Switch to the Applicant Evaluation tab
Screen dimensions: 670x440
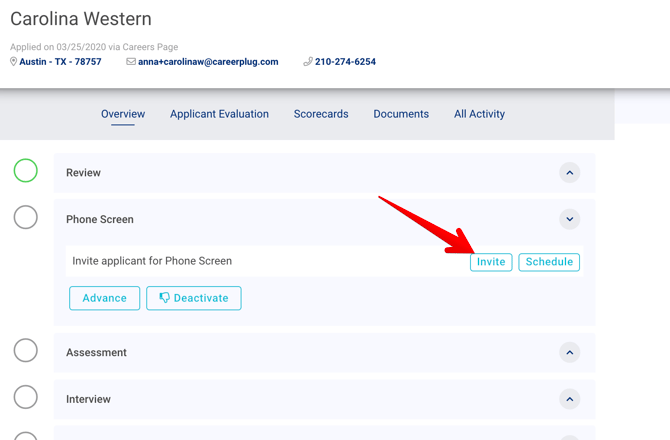pos(219,114)
